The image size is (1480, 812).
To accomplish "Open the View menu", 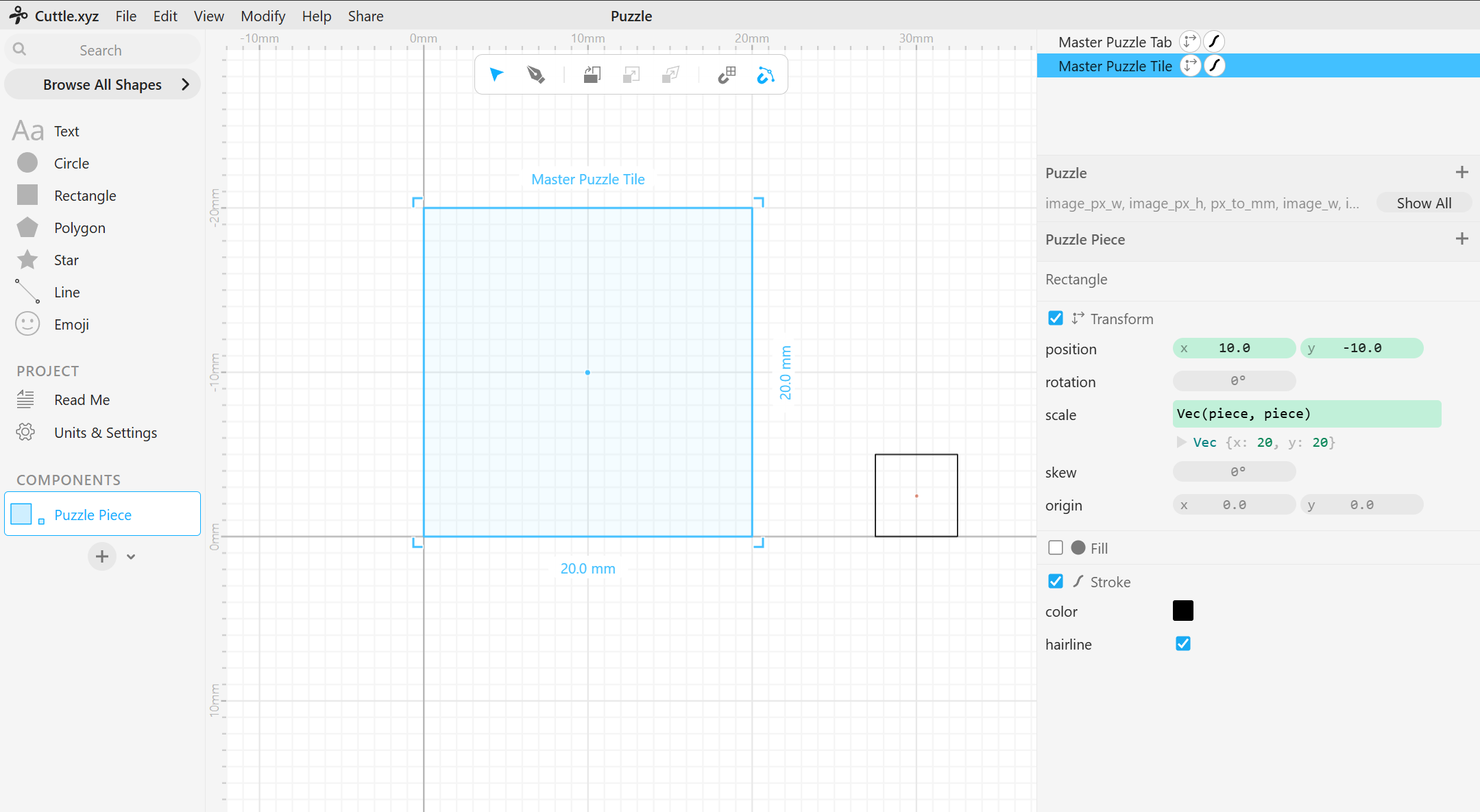I will 209,16.
